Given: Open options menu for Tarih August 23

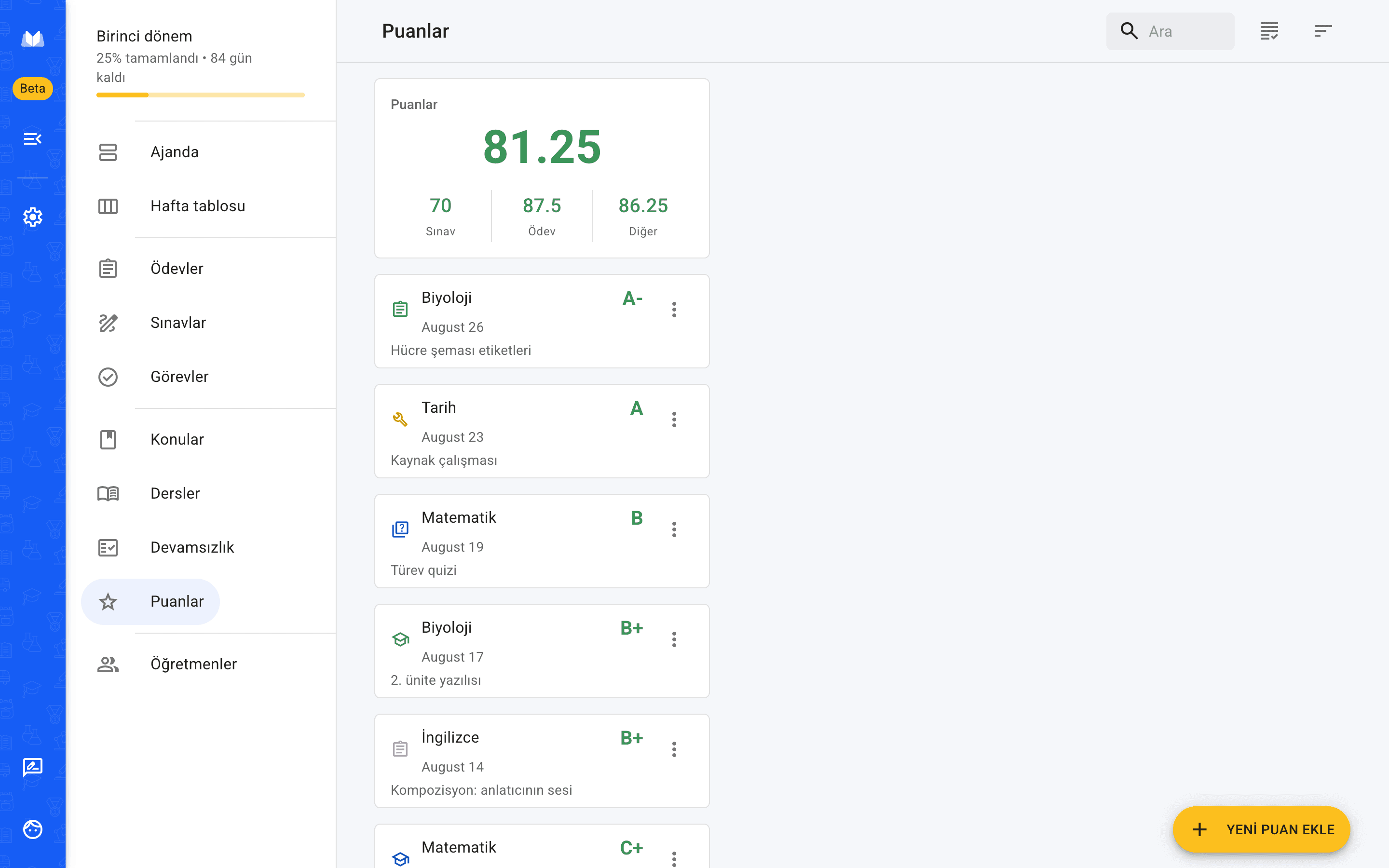Looking at the screenshot, I should (674, 420).
